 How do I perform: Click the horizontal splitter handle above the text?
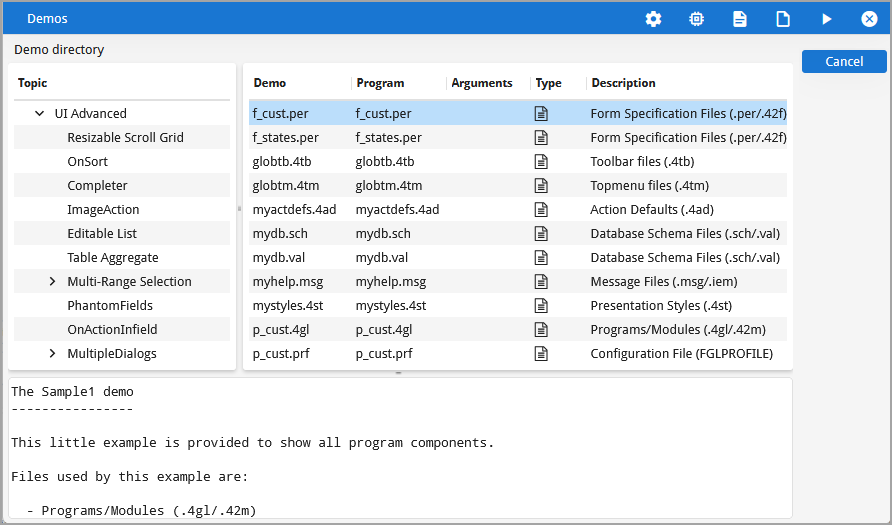coord(399,373)
